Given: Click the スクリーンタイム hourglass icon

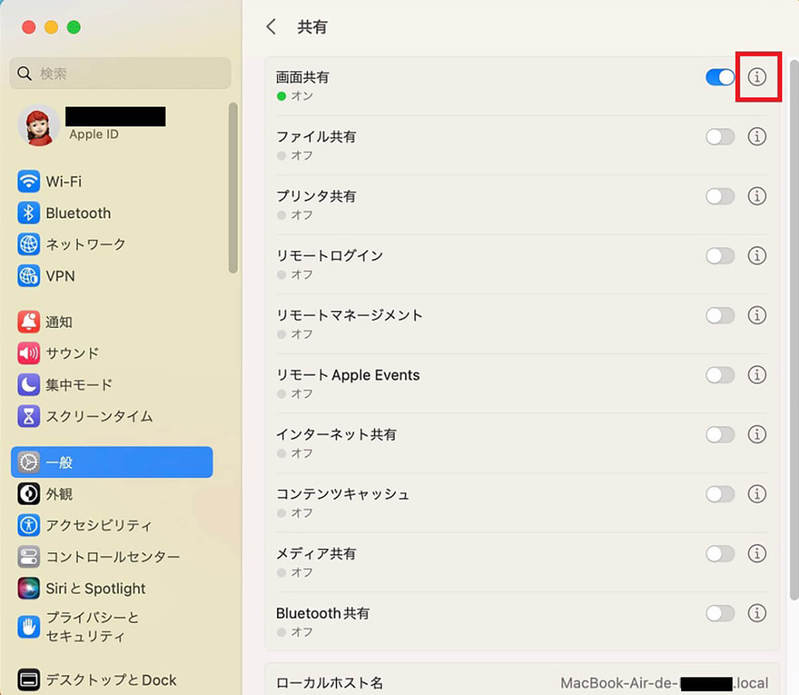Looking at the screenshot, I should click(29, 416).
